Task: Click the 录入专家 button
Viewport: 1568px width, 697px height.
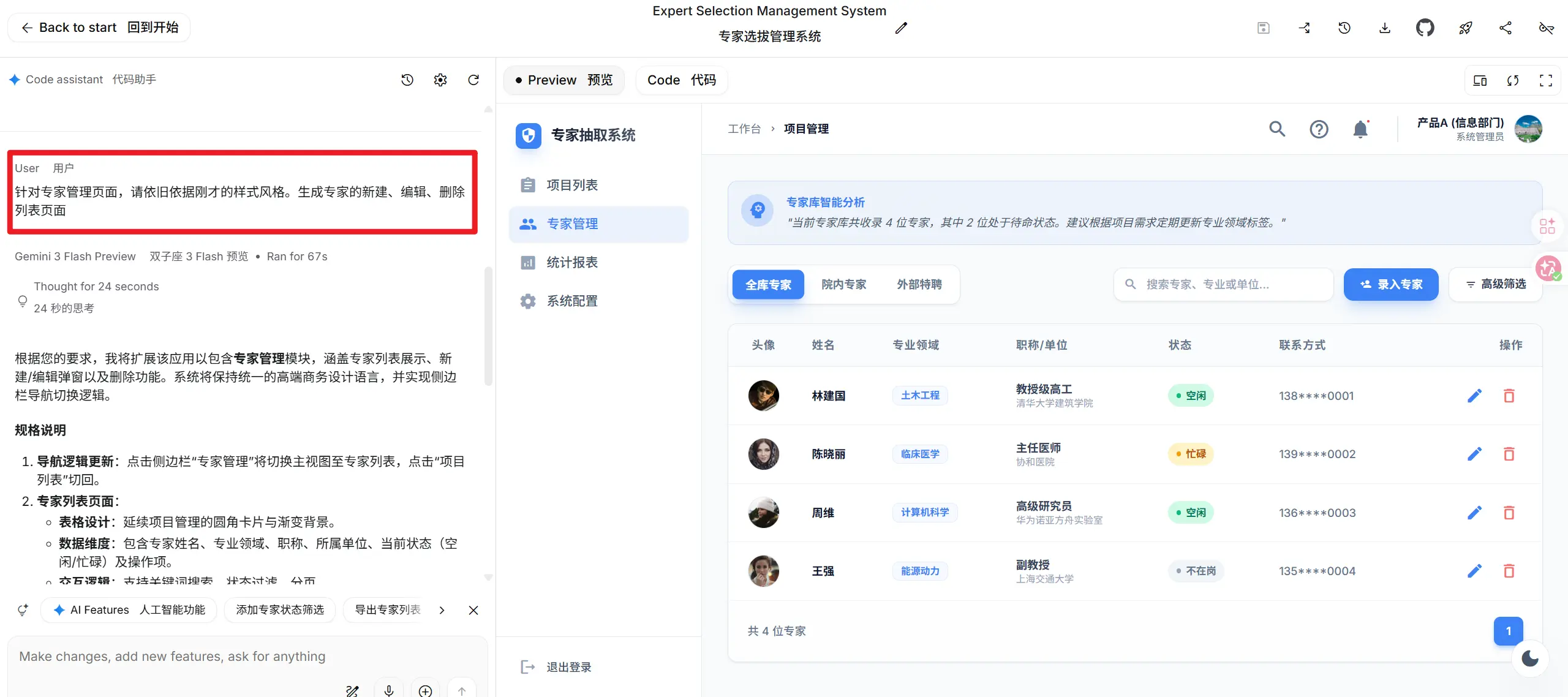Action: point(1390,284)
